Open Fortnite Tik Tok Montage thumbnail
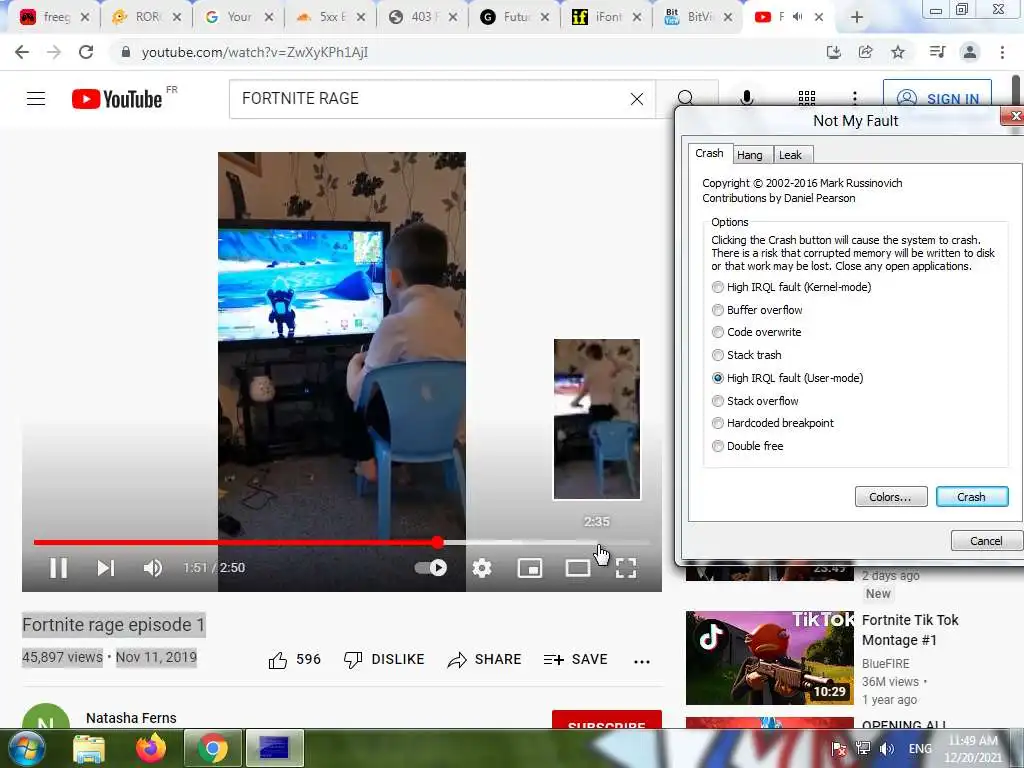Viewport: 1024px width, 768px height. tap(769, 658)
